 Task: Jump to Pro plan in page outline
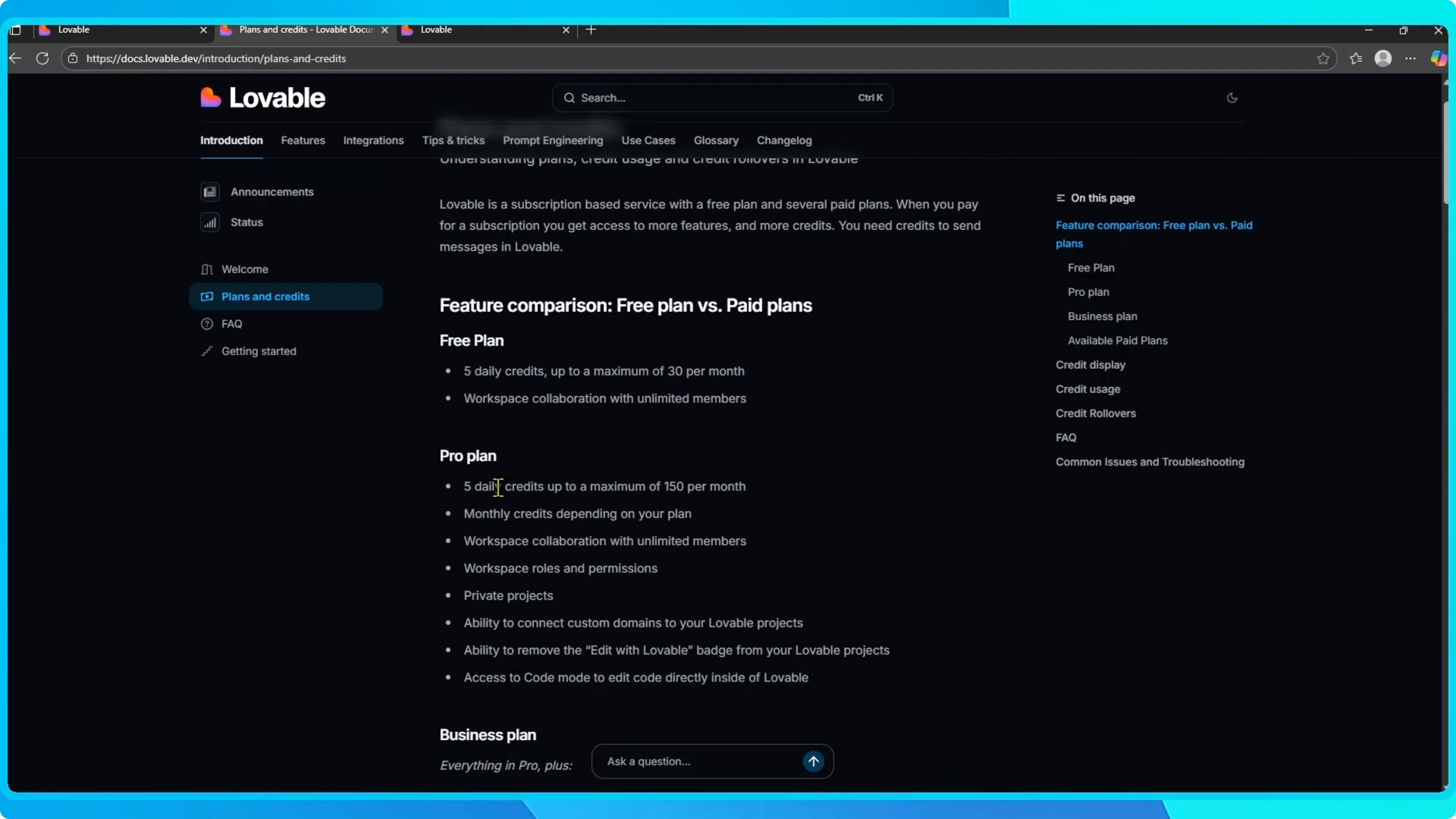pyautogui.click(x=1088, y=292)
